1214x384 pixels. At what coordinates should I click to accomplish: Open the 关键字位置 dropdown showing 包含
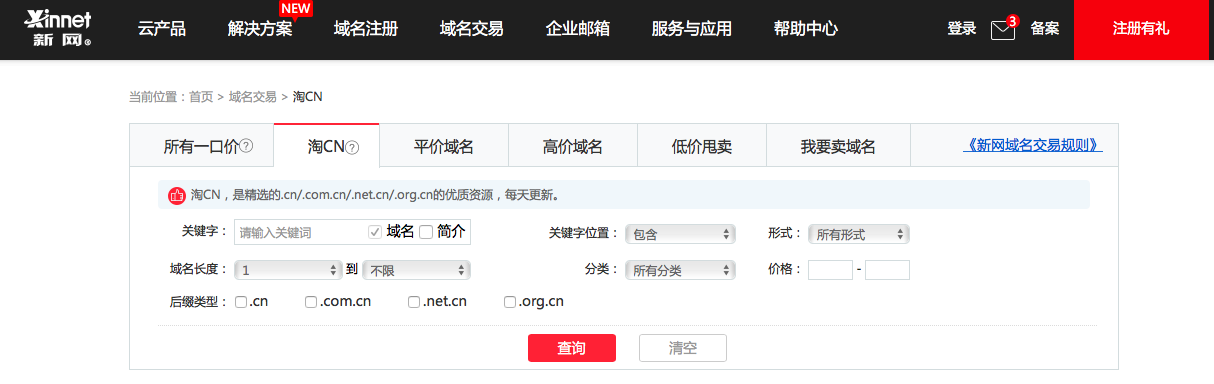[x=680, y=234]
